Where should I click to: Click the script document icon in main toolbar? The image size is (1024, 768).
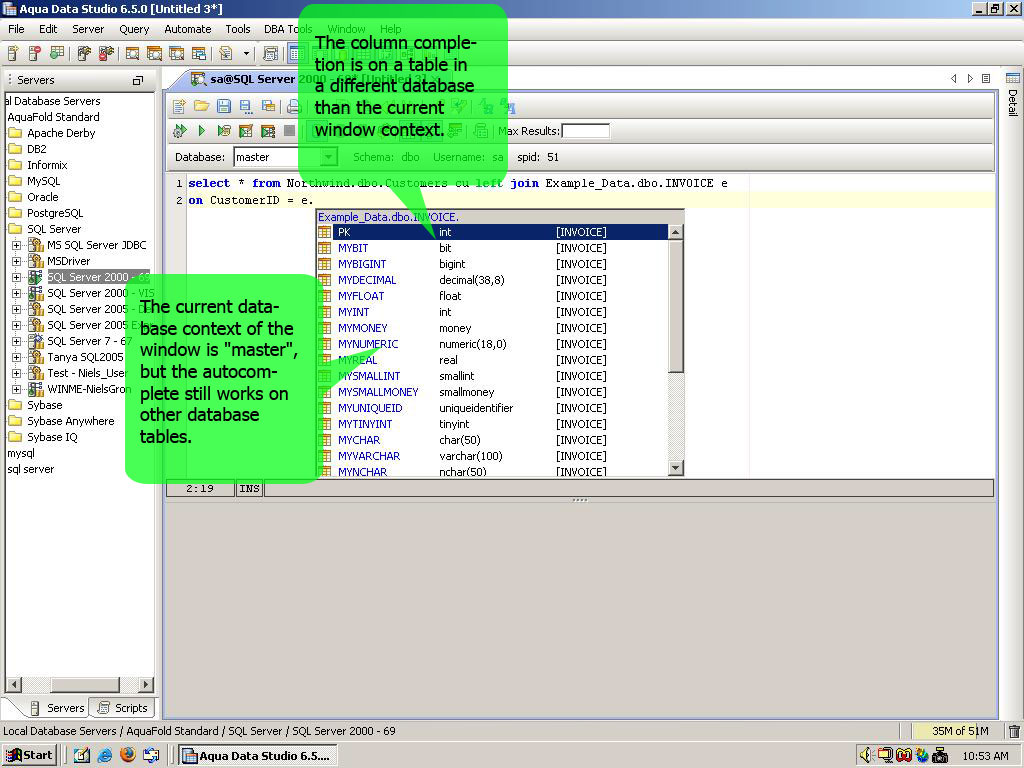tap(226, 53)
